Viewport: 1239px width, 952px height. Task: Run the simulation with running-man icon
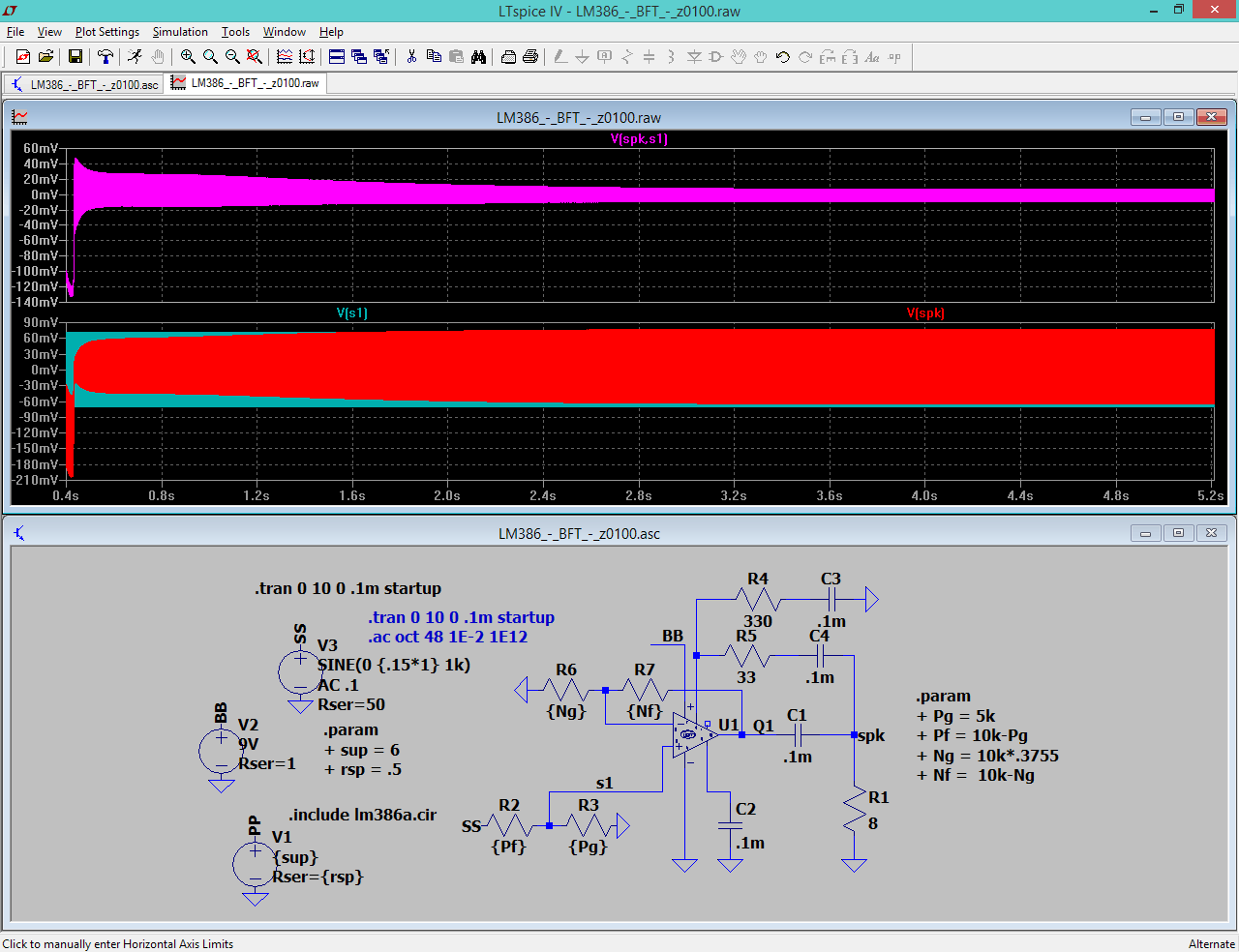[135, 57]
